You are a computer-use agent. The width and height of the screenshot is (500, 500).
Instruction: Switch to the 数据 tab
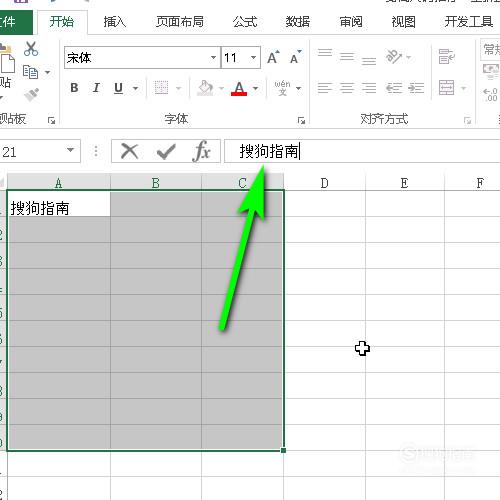(298, 22)
